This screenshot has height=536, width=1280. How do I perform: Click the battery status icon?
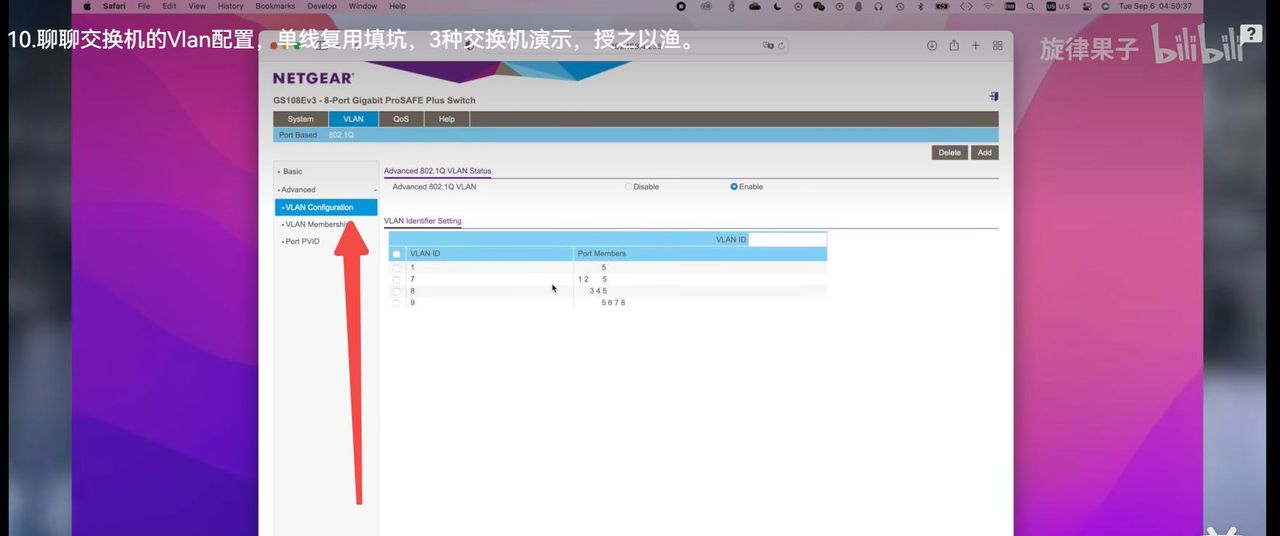942,6
